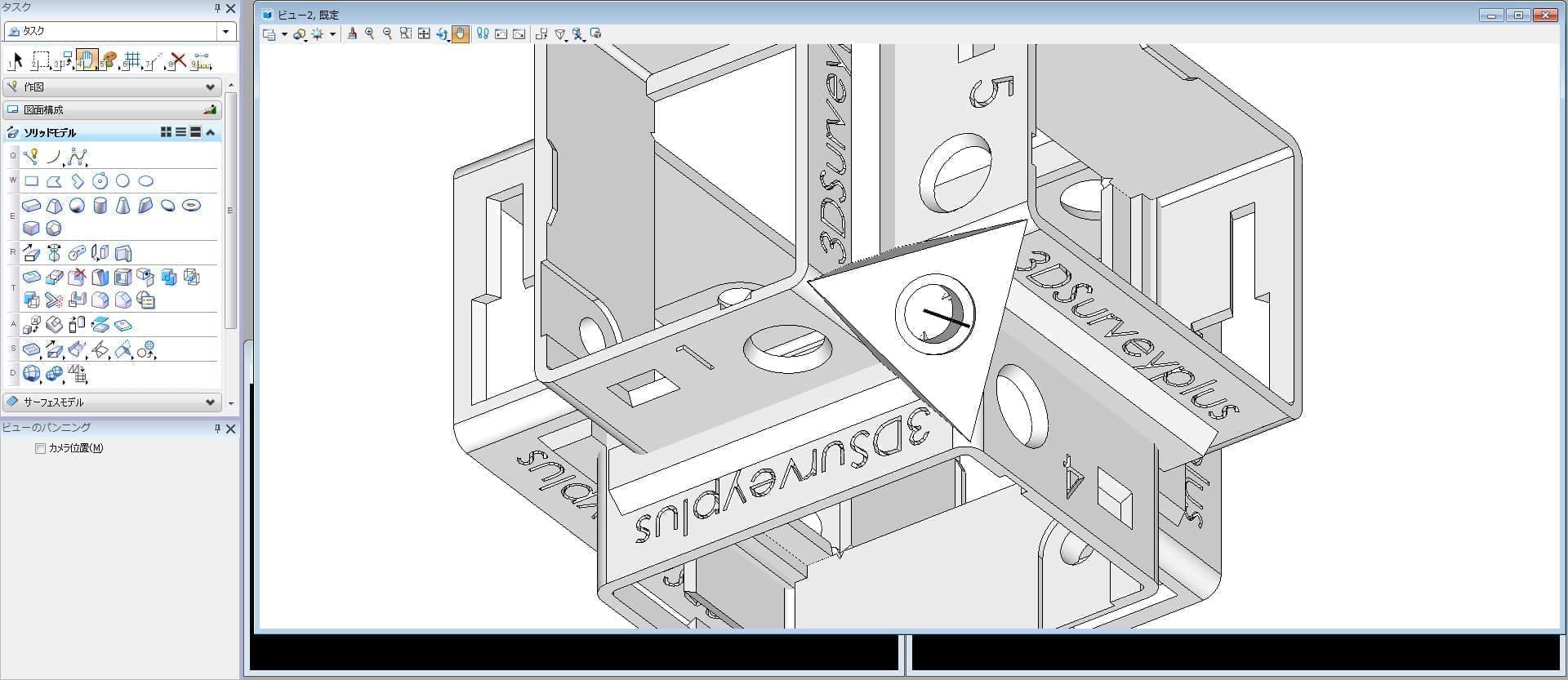Expand the サーフェスモデル task section
The width and height of the screenshot is (1568, 680).
pyautogui.click(x=210, y=402)
